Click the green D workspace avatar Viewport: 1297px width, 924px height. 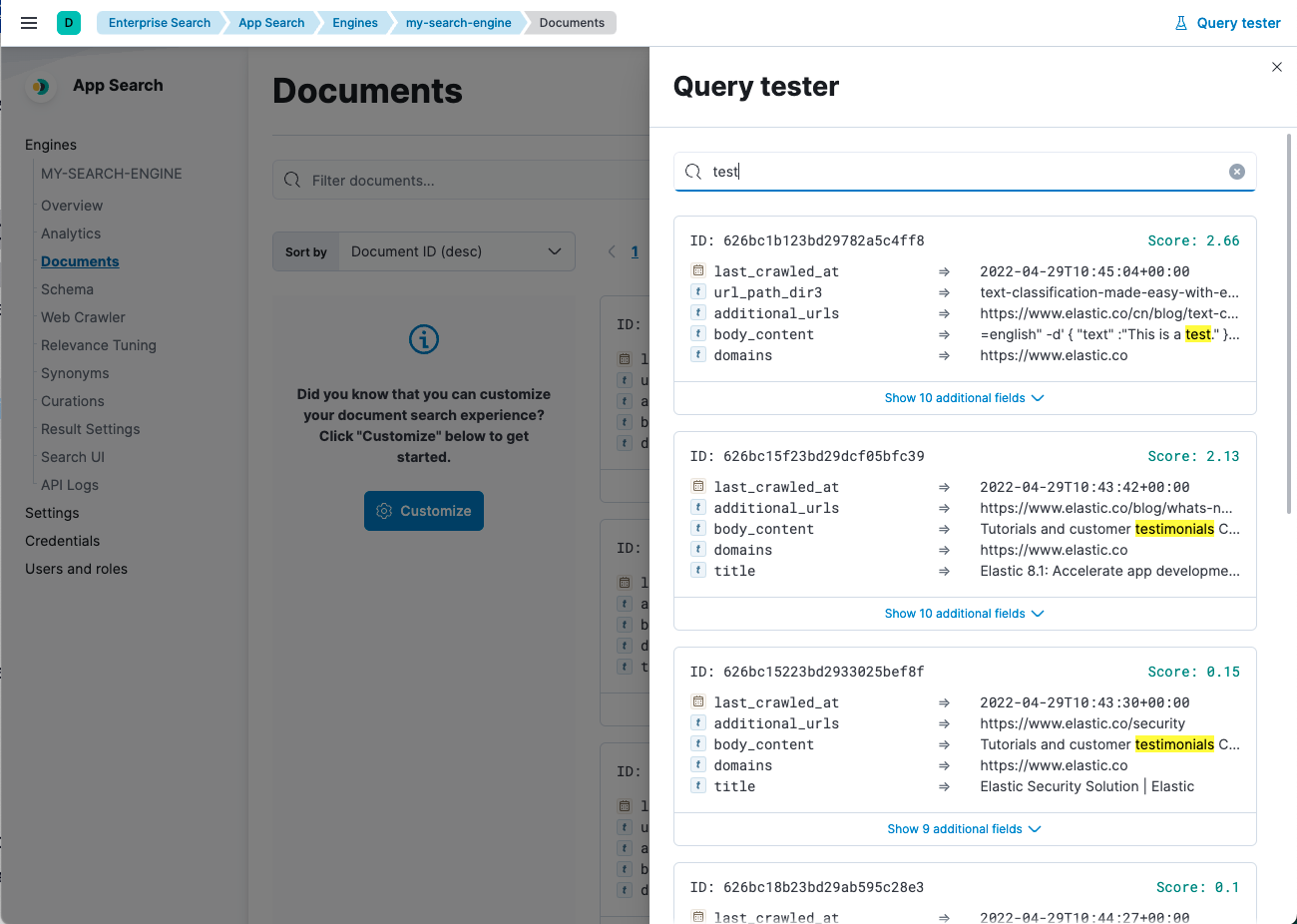pyautogui.click(x=68, y=21)
